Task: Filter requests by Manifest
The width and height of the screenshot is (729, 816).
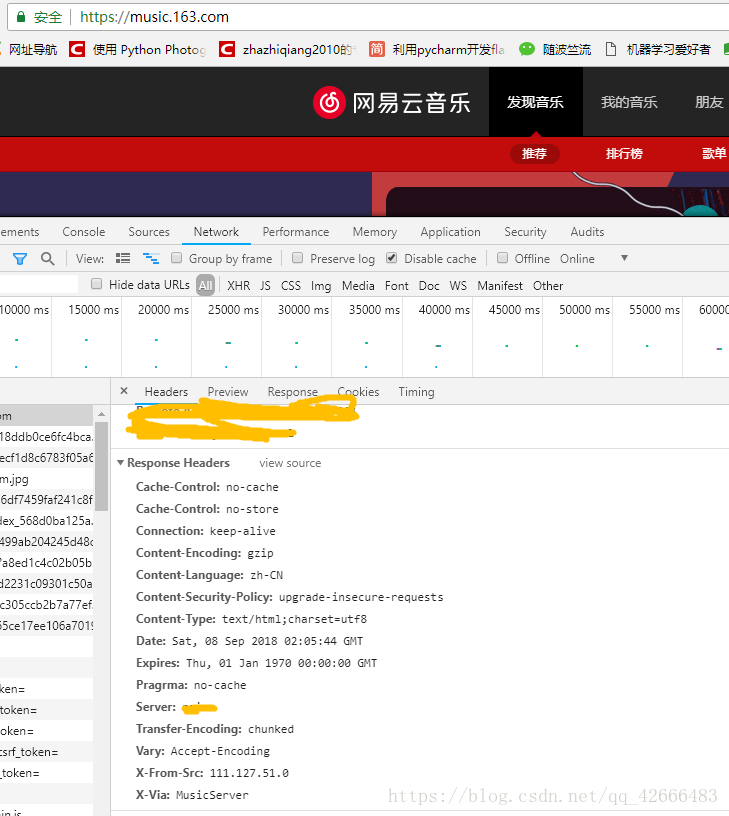Action: tap(500, 286)
